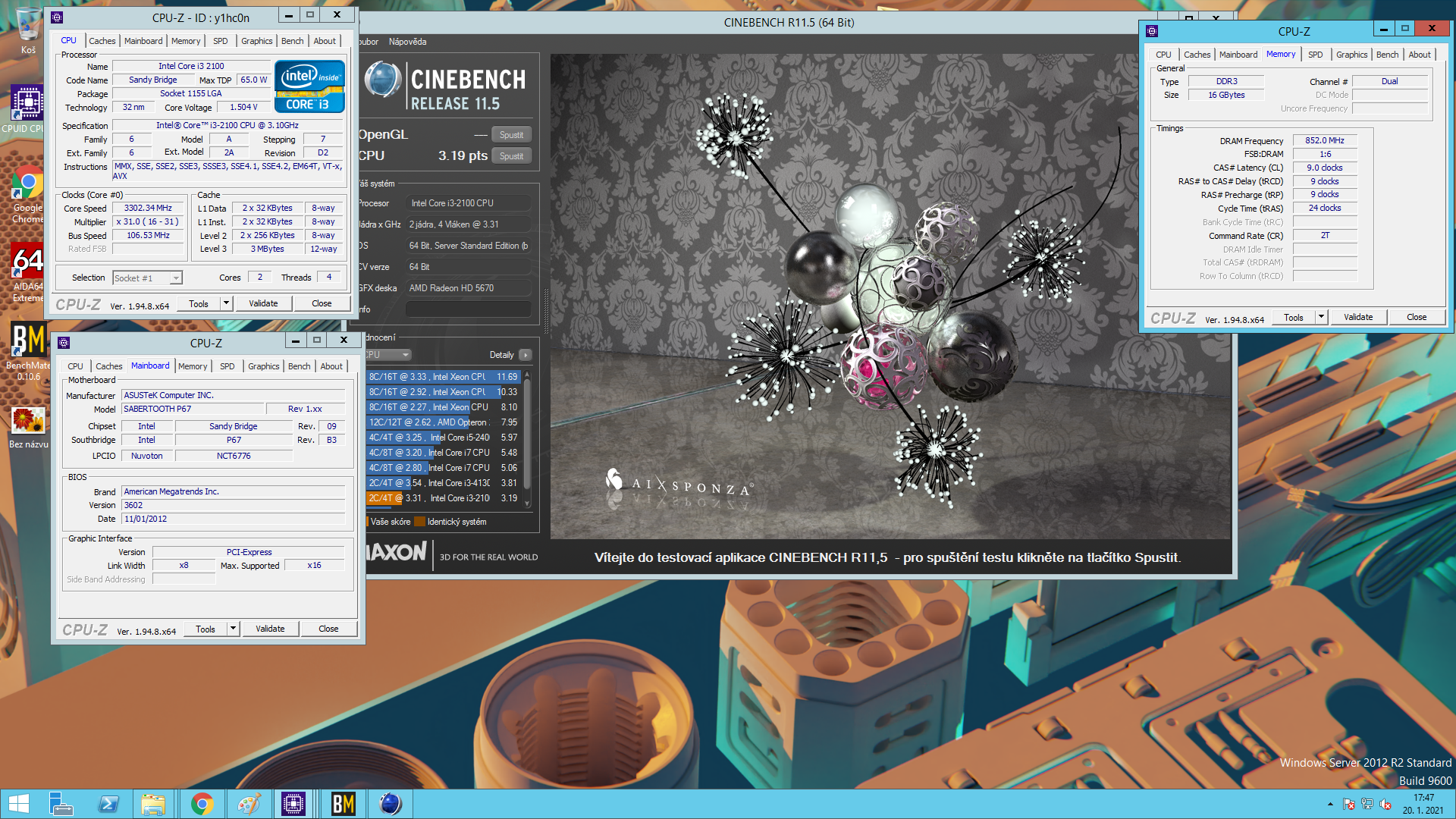
Task: Open the Recycle Bin (Koš) desktop icon
Action: [x=28, y=30]
